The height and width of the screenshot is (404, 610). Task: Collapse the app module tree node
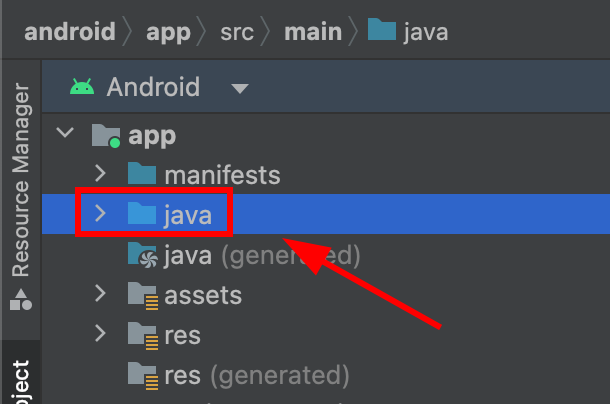click(65, 134)
